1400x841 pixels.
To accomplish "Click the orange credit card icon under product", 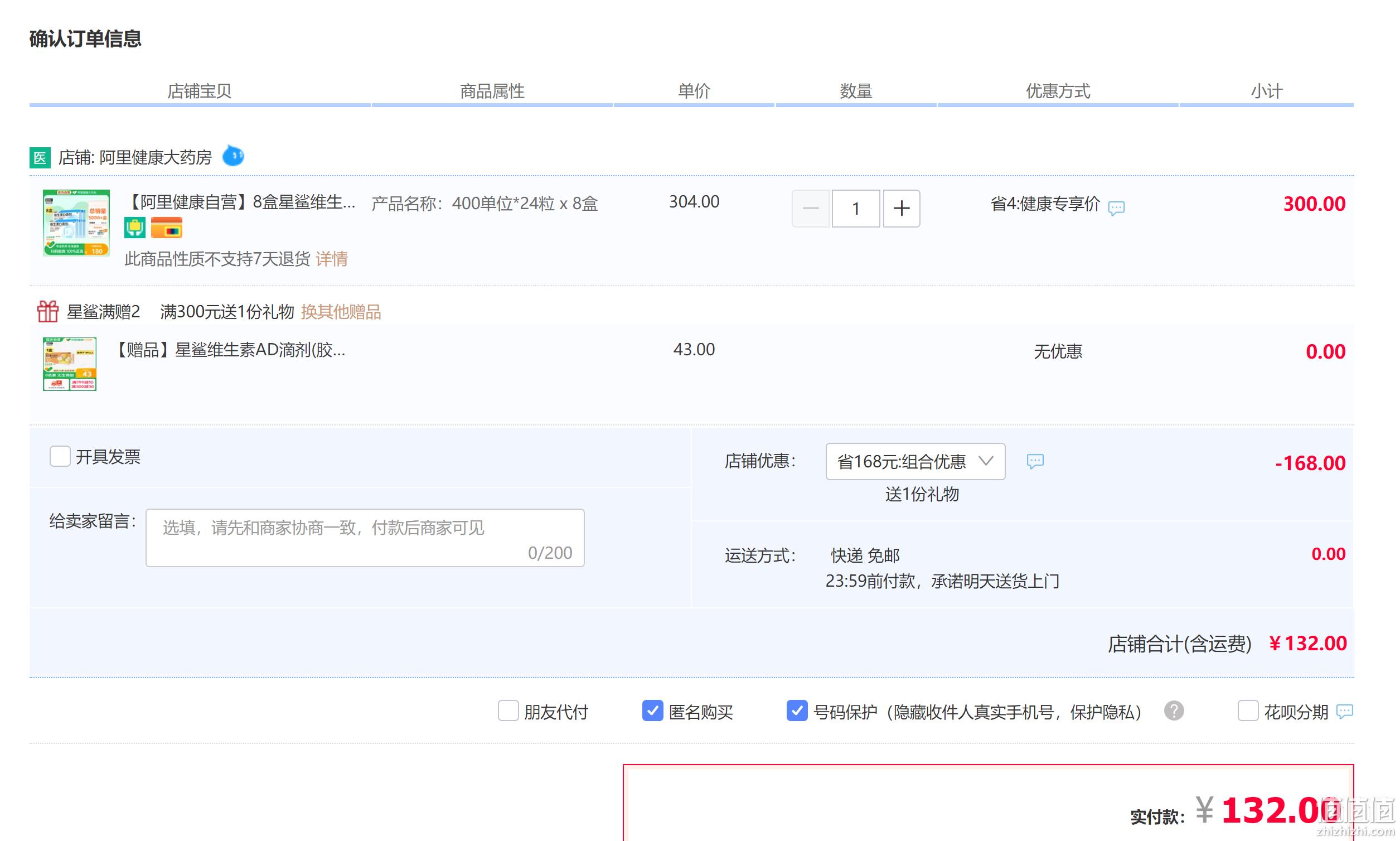I will click(167, 228).
